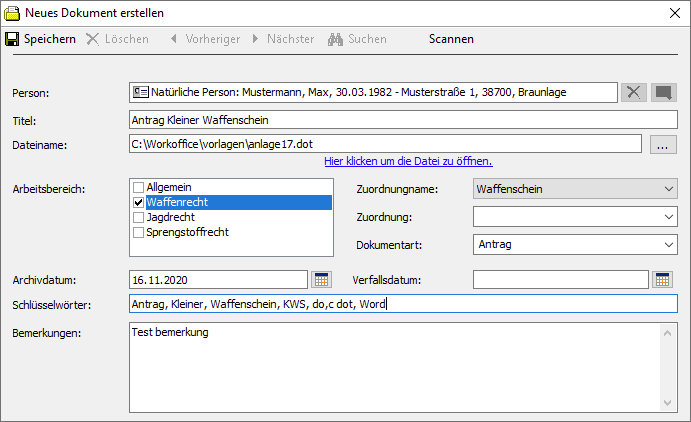
Task: Check the Sprengstoffrecht checkbox
Action: 139,232
